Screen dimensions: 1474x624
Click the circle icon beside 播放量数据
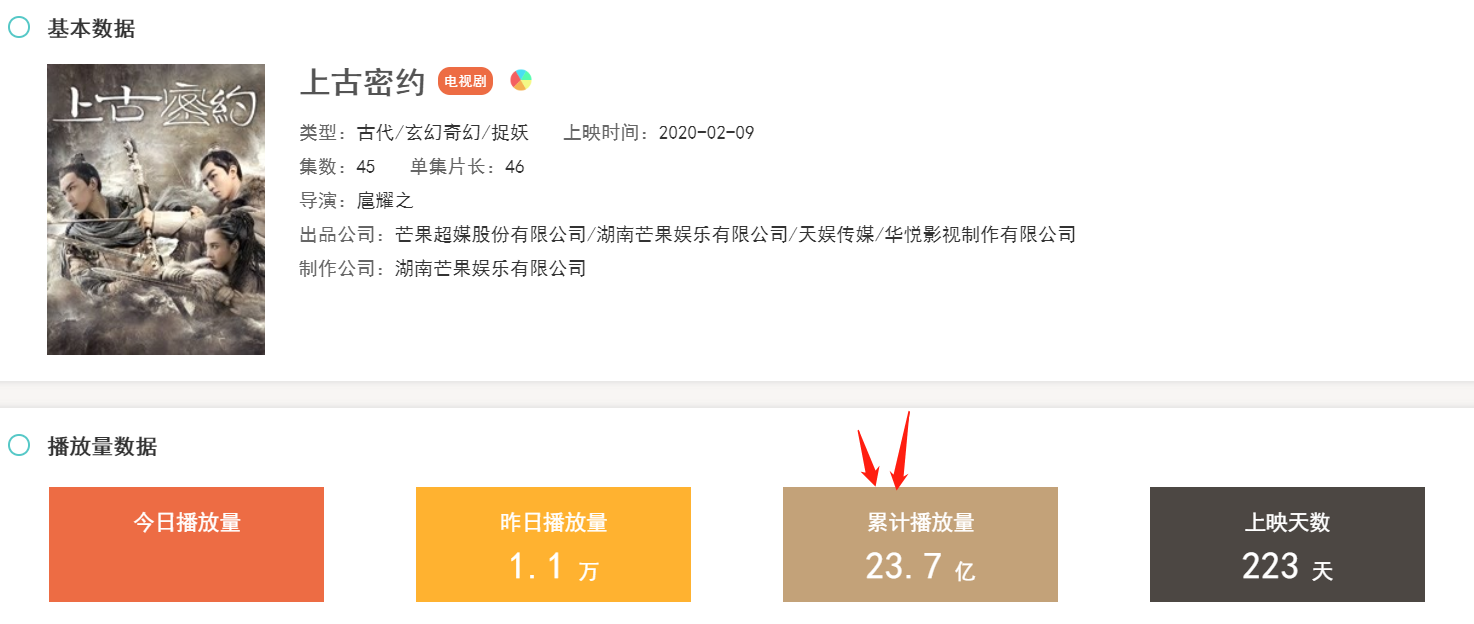click(x=19, y=445)
